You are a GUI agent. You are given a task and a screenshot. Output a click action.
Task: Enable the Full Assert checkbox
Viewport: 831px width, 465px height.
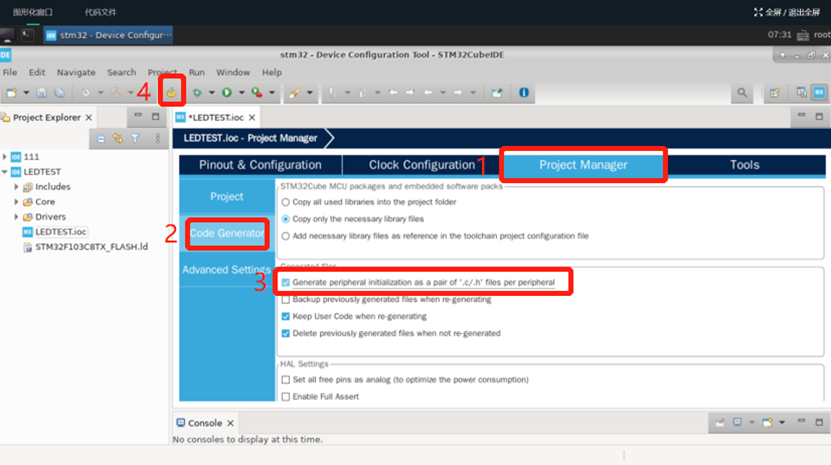tap(286, 397)
